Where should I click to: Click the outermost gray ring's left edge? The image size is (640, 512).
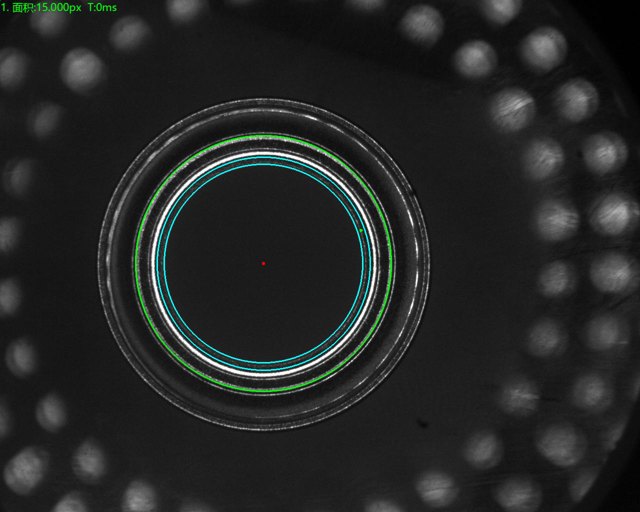tap(98, 262)
